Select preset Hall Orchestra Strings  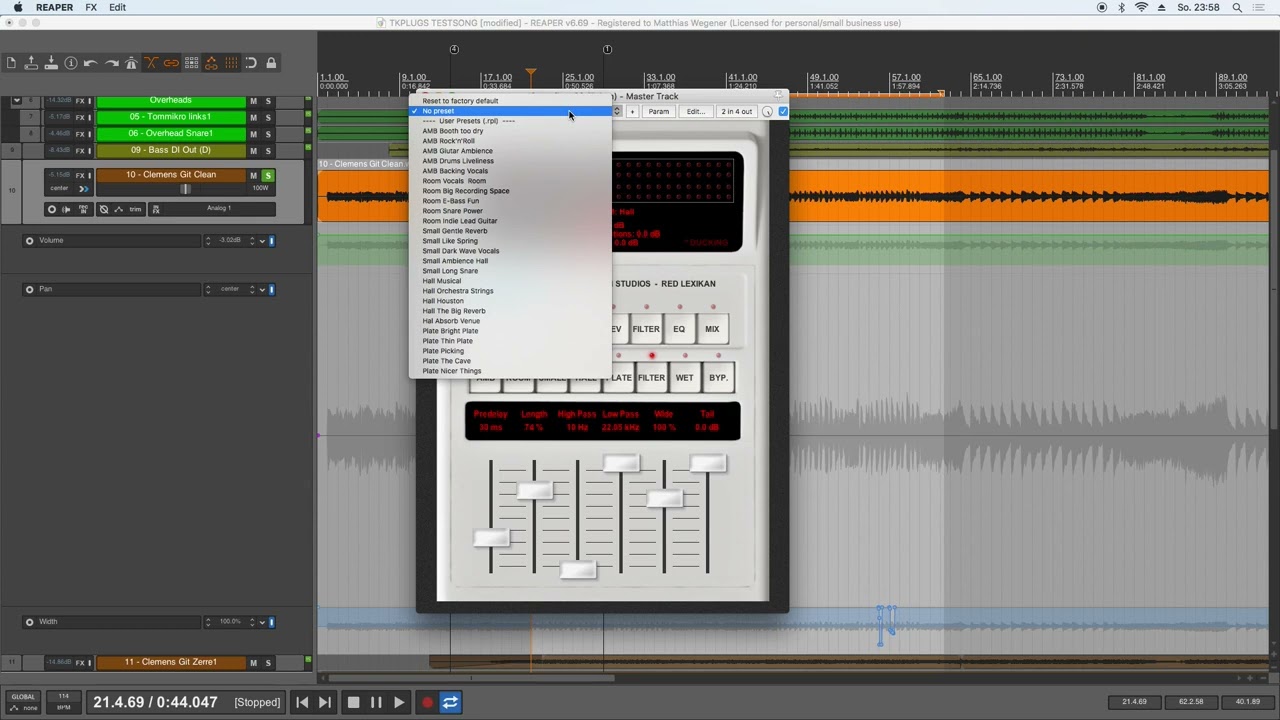(458, 291)
